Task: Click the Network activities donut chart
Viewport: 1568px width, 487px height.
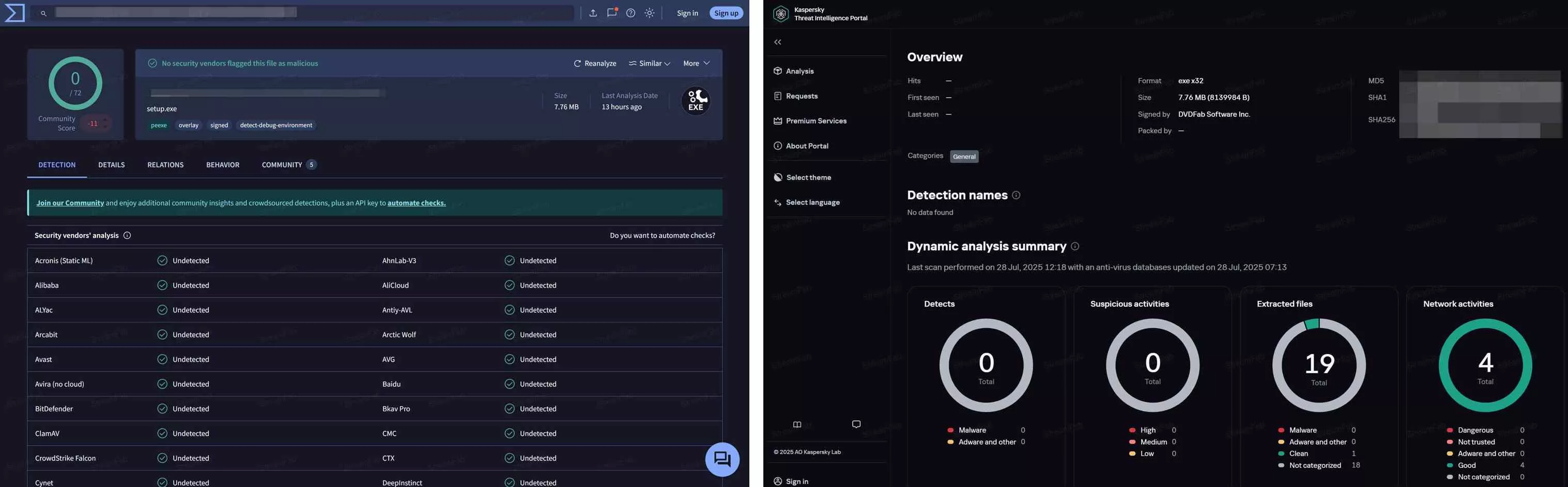Action: [x=1485, y=365]
